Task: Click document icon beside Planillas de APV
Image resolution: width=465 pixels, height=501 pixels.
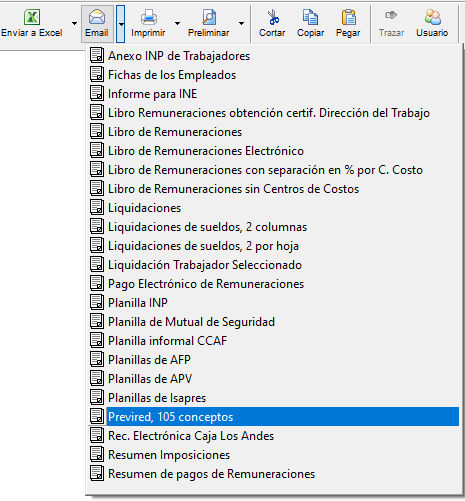Action: click(x=97, y=378)
